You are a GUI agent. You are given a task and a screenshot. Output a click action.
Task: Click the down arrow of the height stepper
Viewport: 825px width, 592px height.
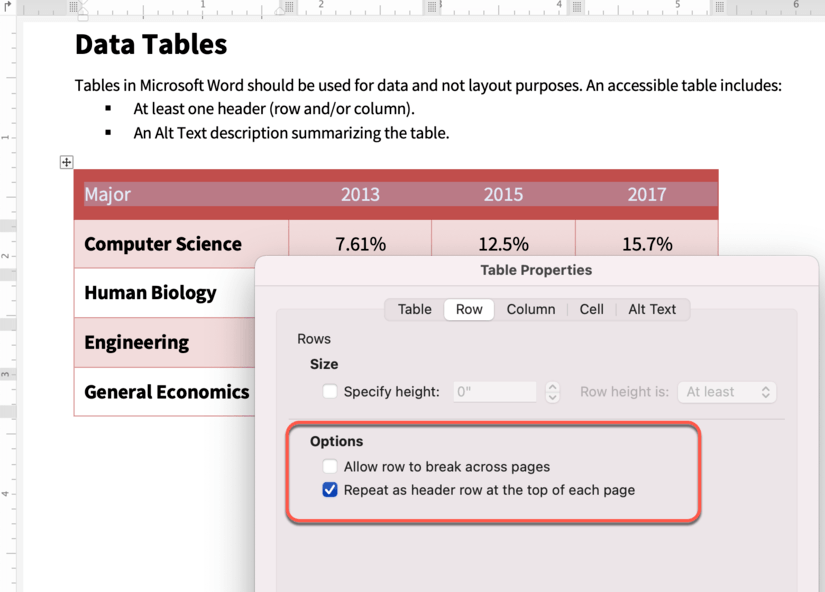[552, 396]
